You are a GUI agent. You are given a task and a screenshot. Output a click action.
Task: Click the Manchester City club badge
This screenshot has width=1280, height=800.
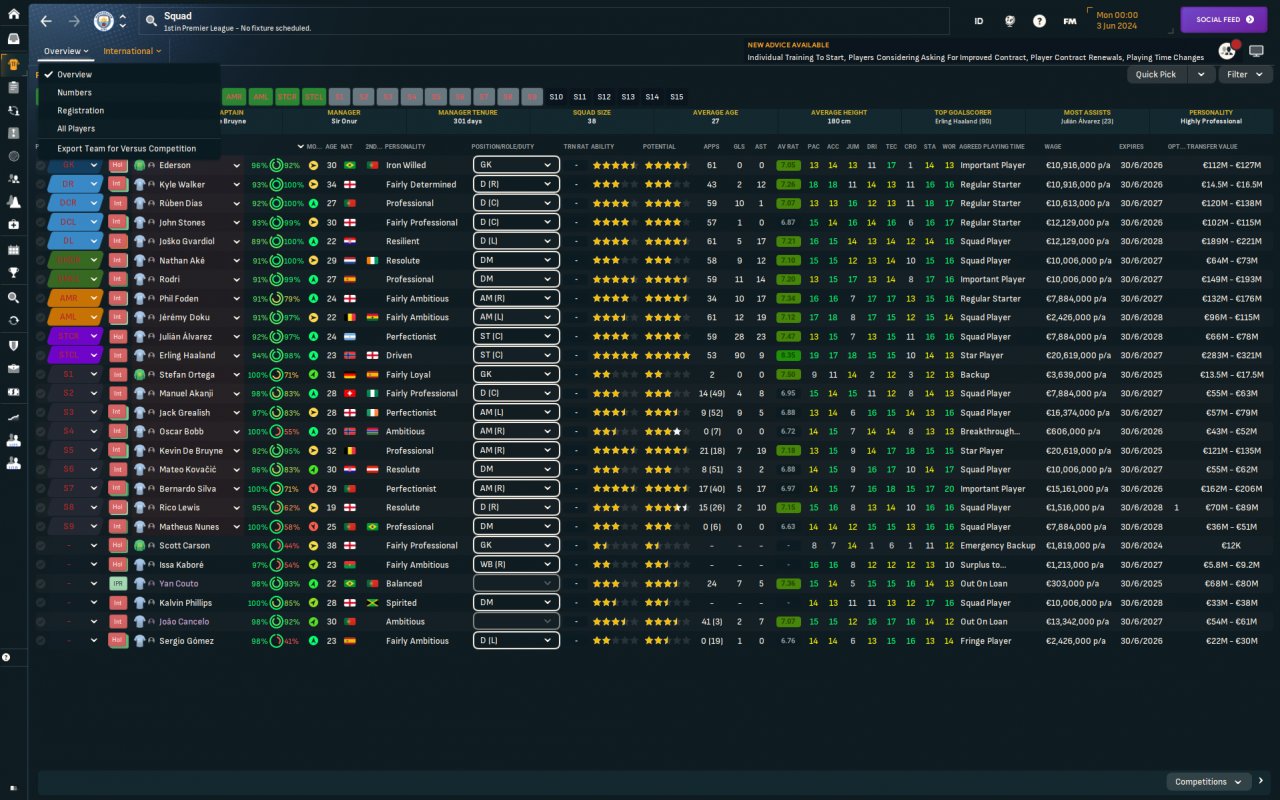click(103, 21)
